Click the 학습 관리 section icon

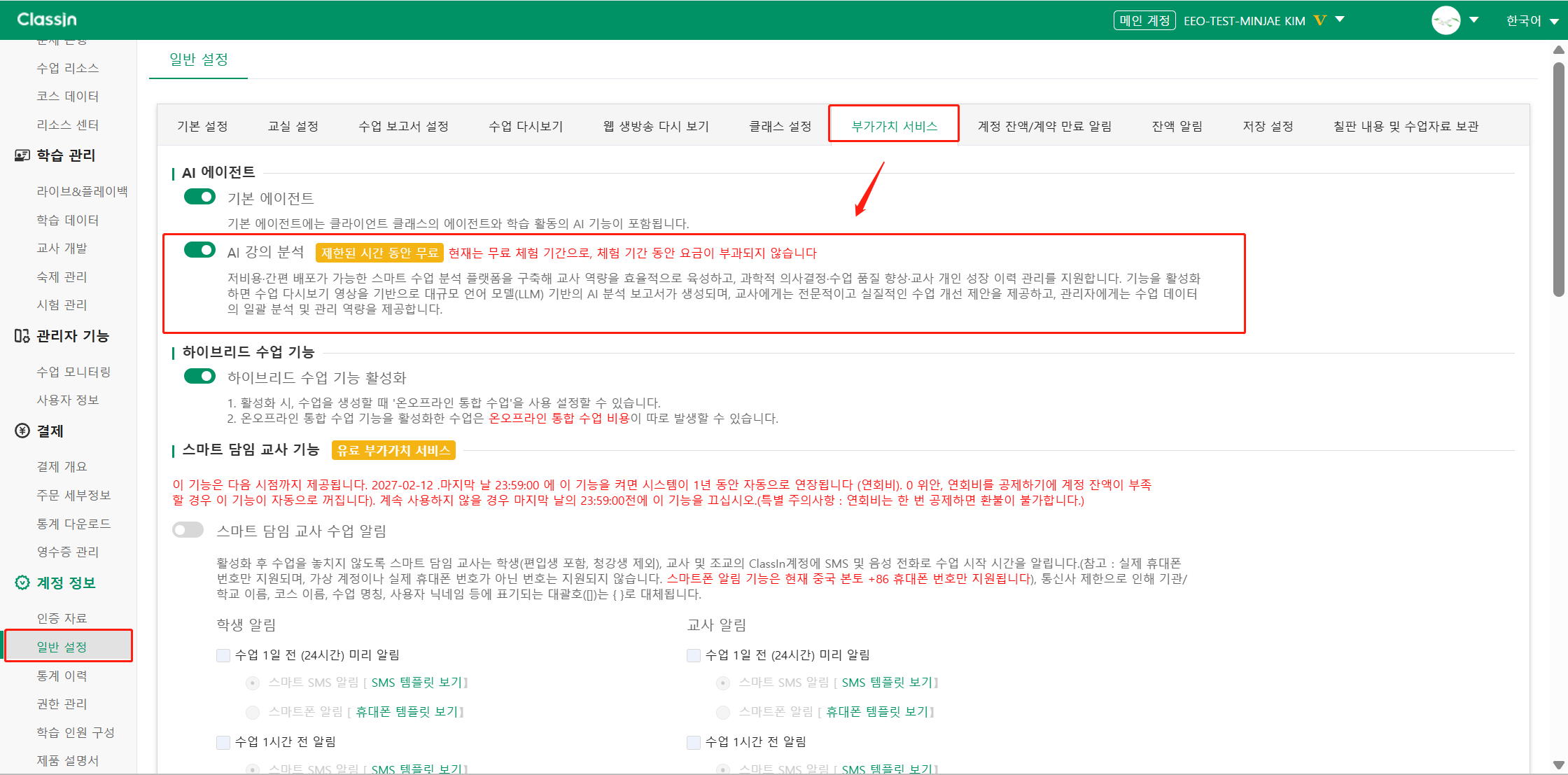(22, 155)
